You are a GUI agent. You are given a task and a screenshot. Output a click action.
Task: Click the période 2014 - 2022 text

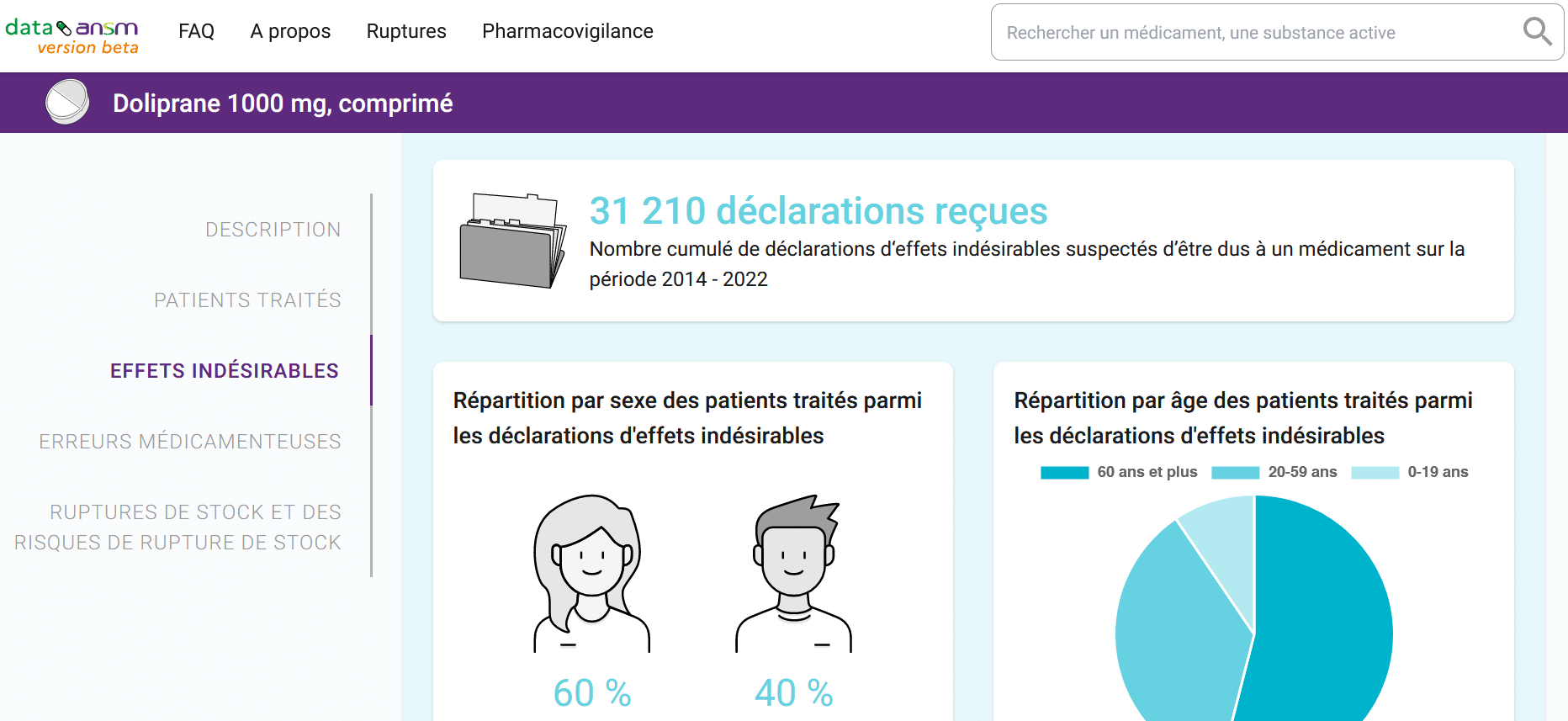679,279
